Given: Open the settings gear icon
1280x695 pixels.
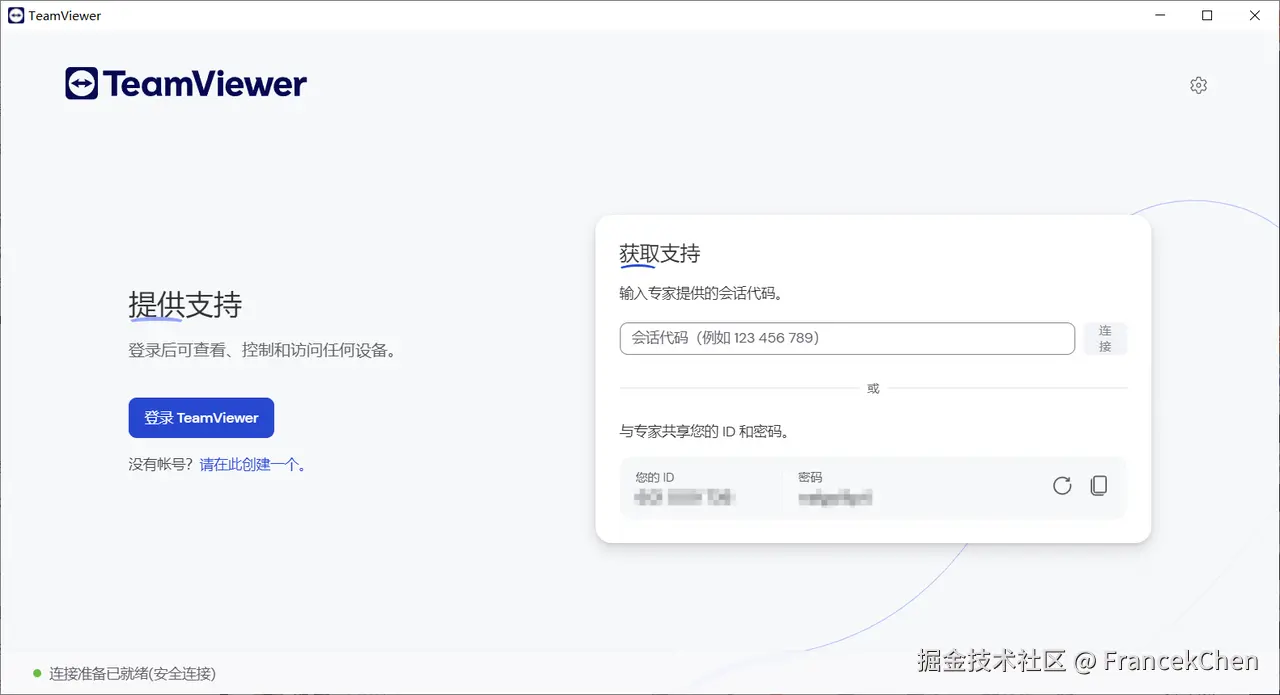Looking at the screenshot, I should click(x=1199, y=85).
